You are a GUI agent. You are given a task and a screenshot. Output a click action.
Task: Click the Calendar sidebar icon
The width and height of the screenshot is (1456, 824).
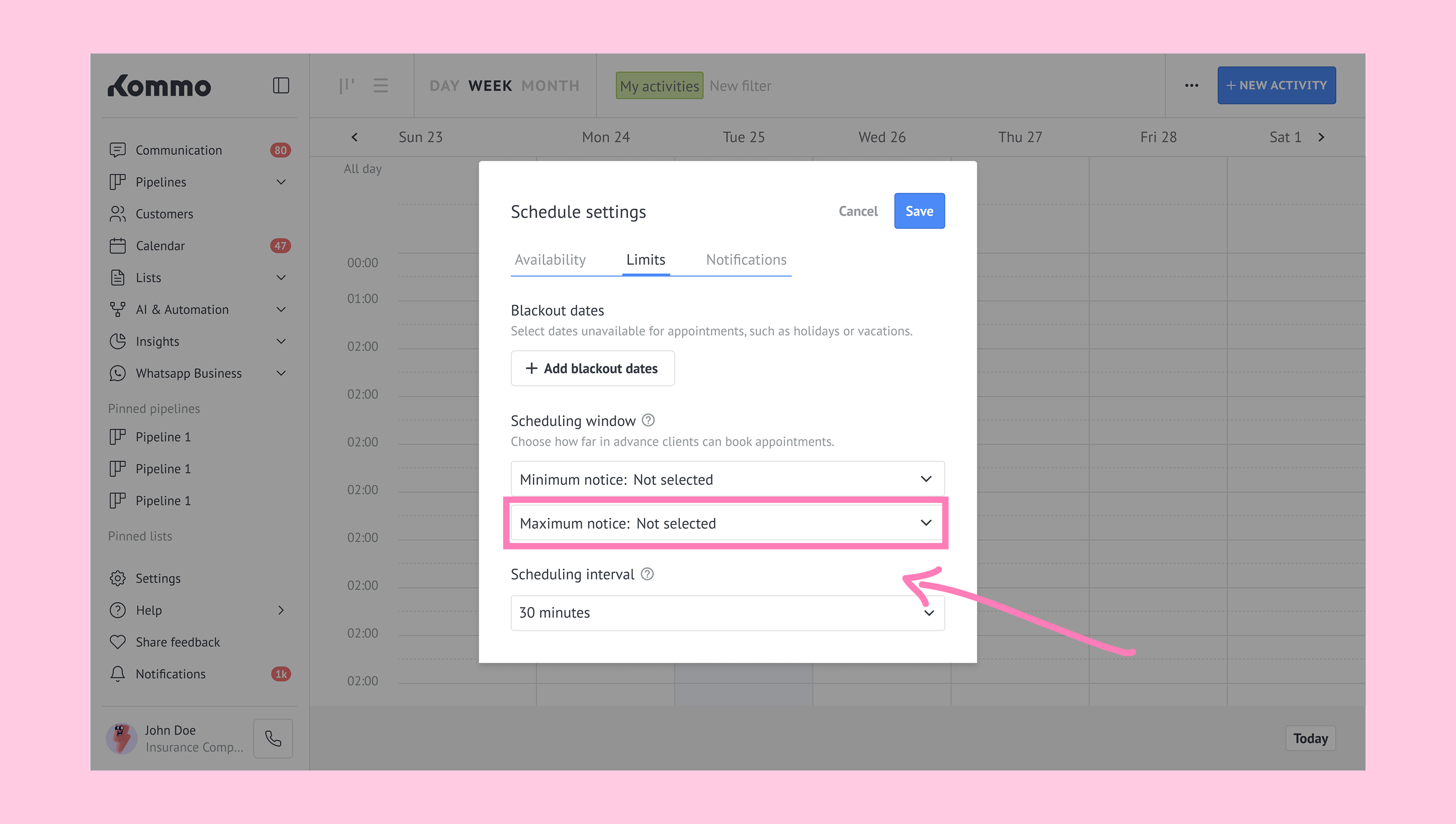pos(118,246)
